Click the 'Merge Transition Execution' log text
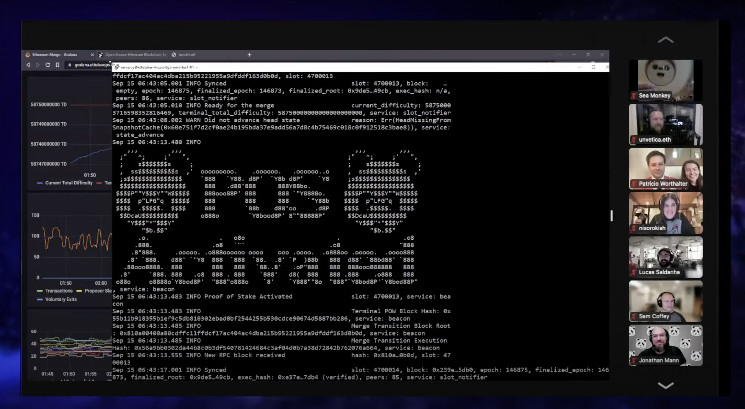The width and height of the screenshot is (745, 409). (399, 341)
